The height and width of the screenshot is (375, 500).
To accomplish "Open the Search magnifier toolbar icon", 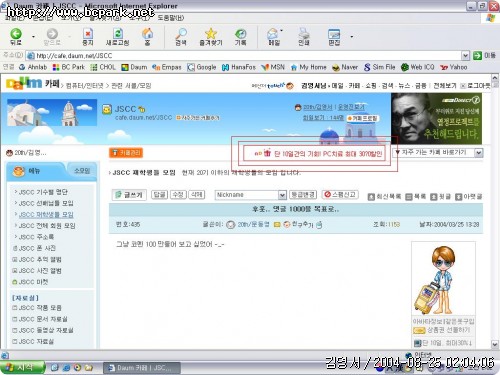I will [x=181, y=37].
